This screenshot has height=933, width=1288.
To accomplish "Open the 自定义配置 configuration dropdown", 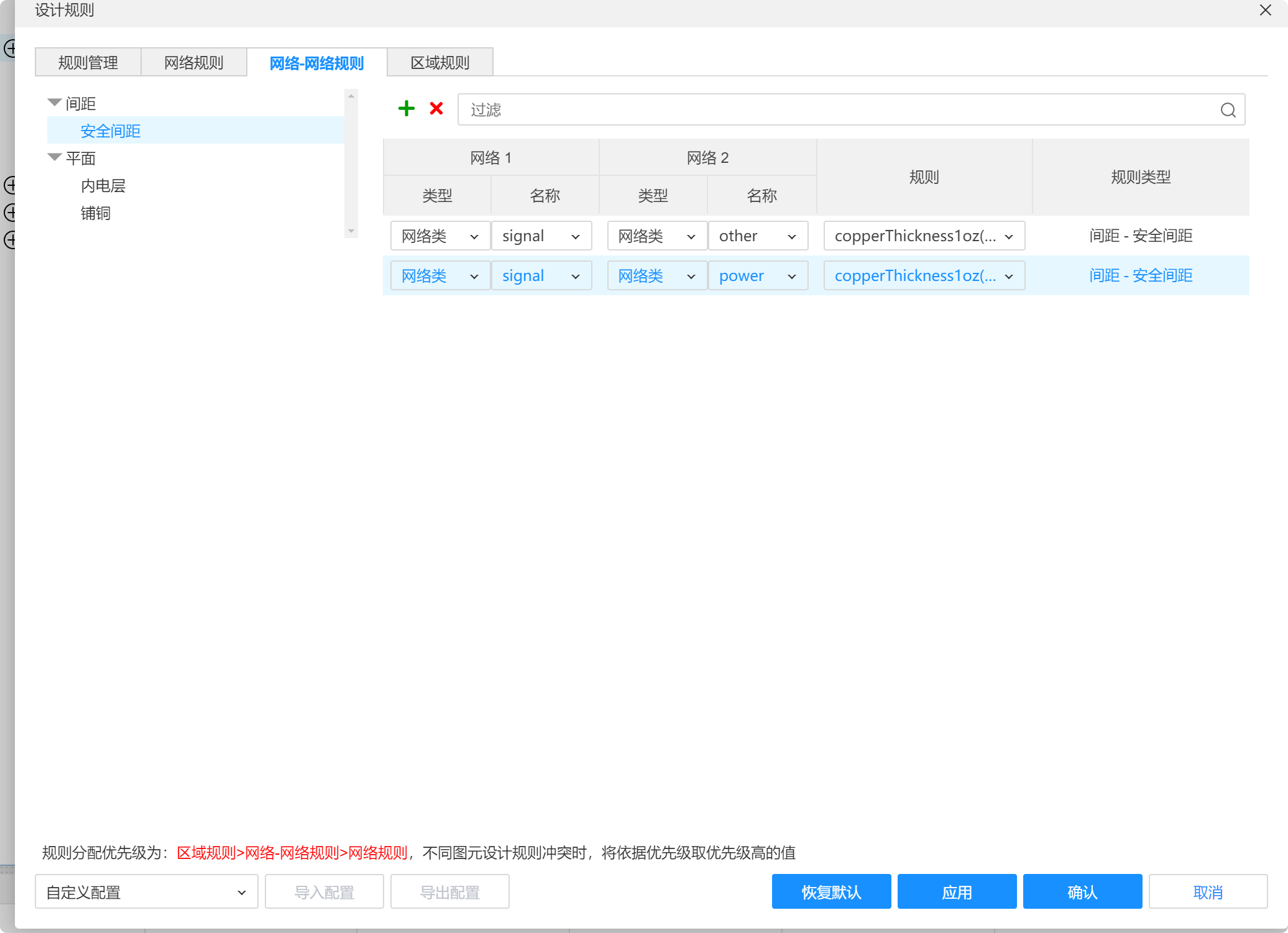I will 147,893.
